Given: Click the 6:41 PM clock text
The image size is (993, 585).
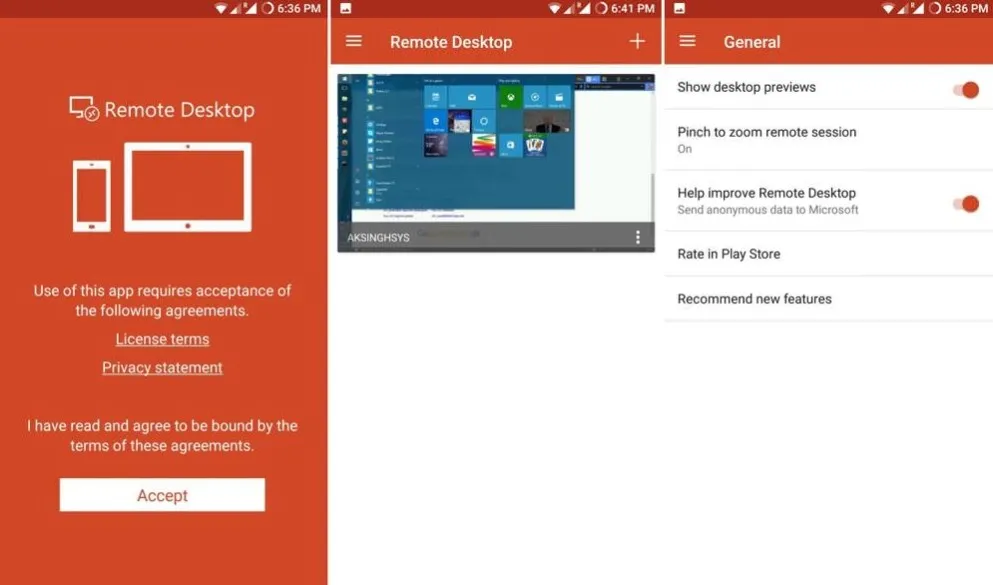Looking at the screenshot, I should [633, 8].
